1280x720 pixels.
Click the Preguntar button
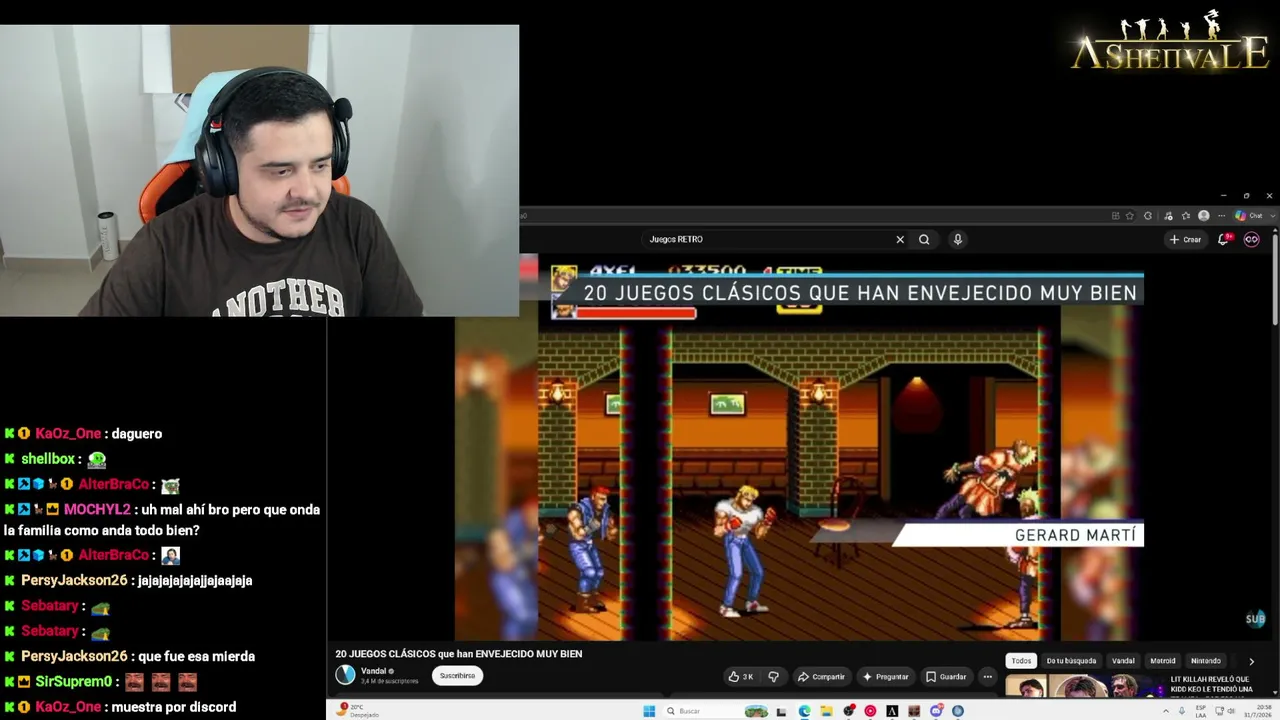pyautogui.click(x=885, y=677)
